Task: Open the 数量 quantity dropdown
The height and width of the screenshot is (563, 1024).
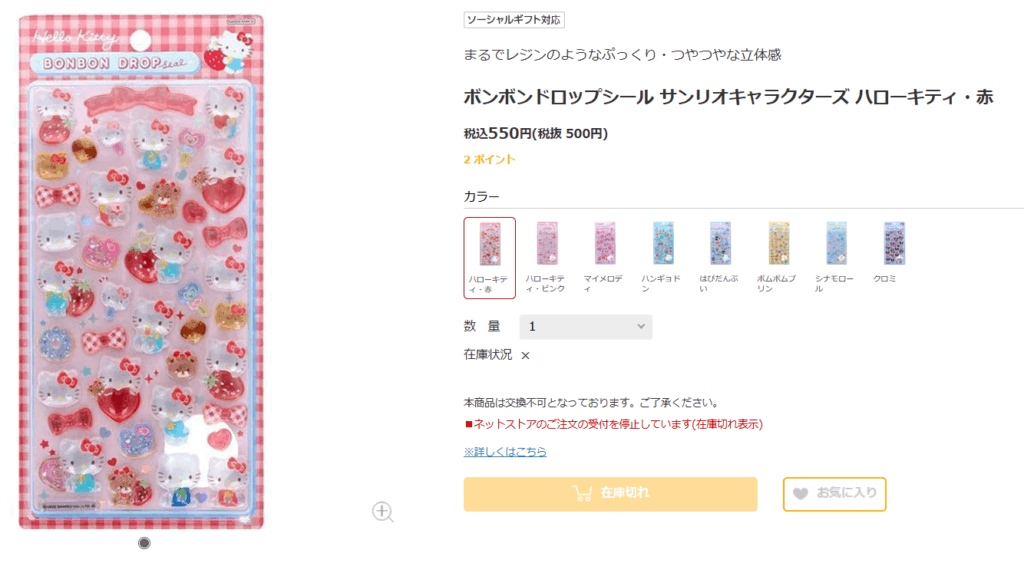Action: pos(586,327)
